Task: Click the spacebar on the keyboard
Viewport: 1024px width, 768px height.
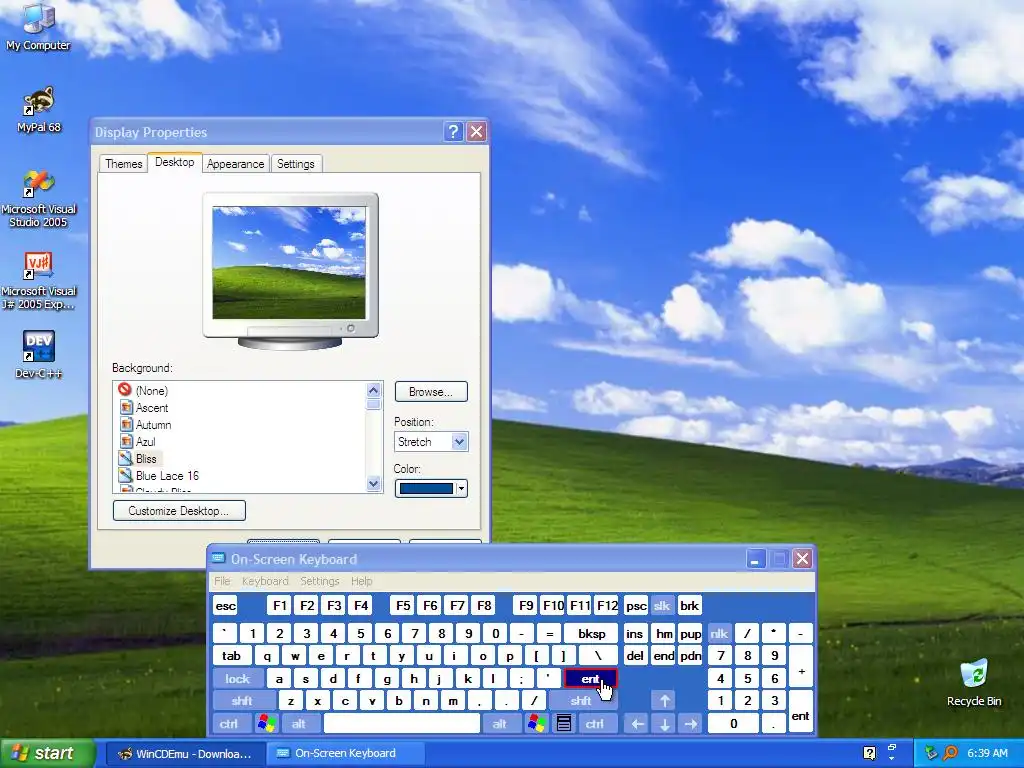Action: tap(402, 724)
